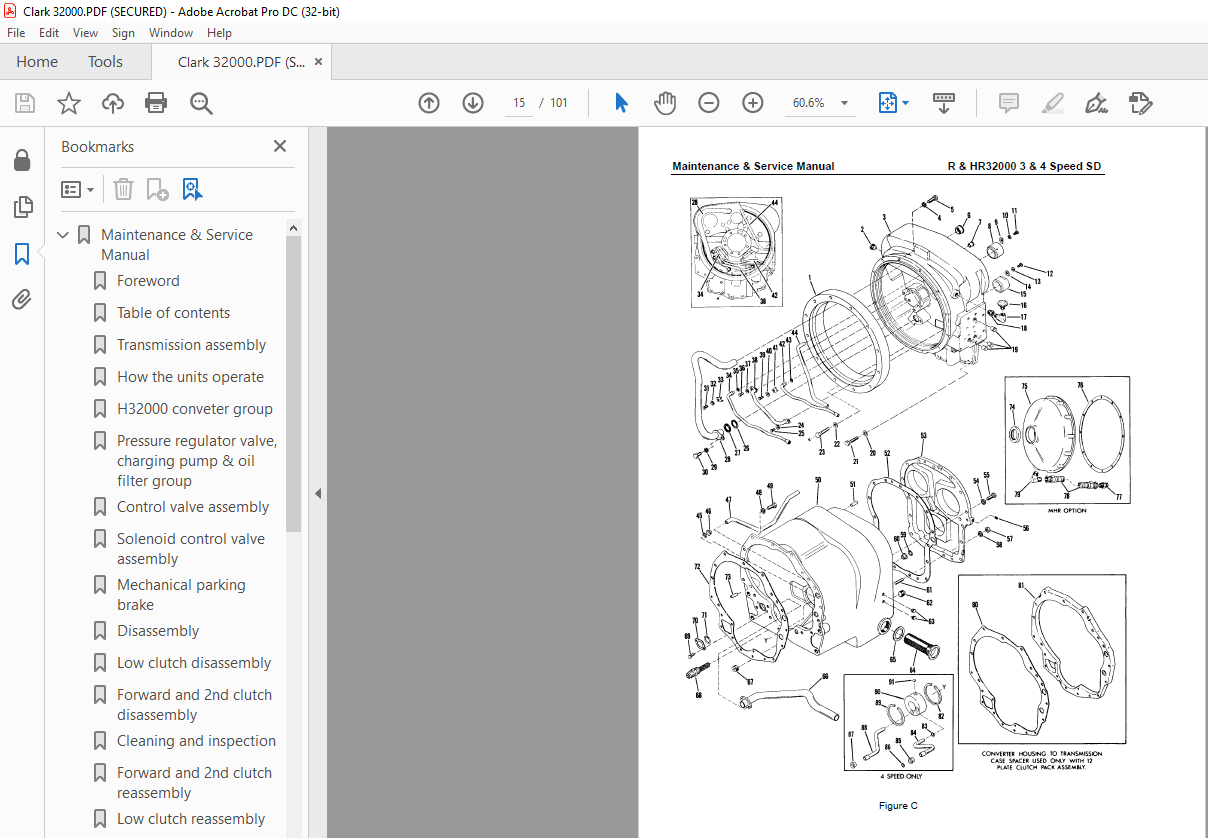
Task: Close the Clark 32000.PDF tab
Action: 319,62
